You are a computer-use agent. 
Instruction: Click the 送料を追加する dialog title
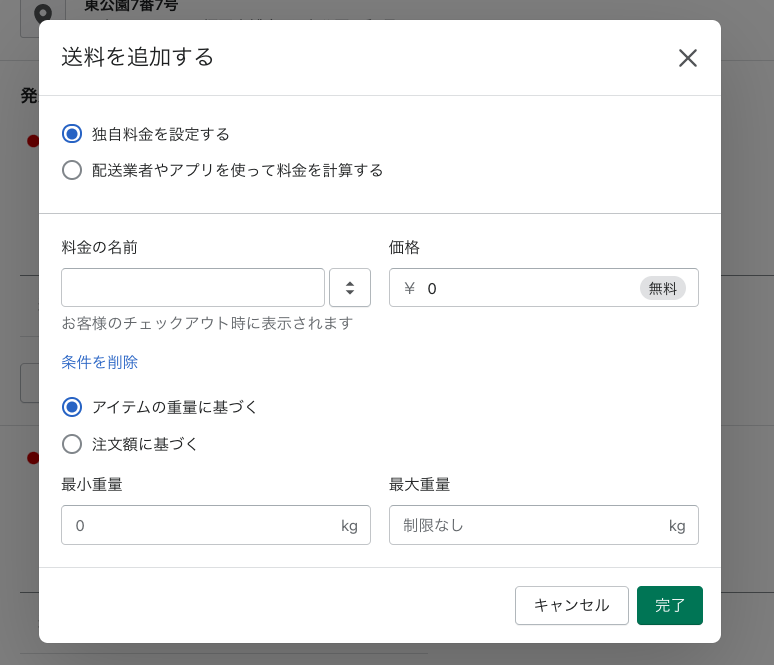point(137,57)
